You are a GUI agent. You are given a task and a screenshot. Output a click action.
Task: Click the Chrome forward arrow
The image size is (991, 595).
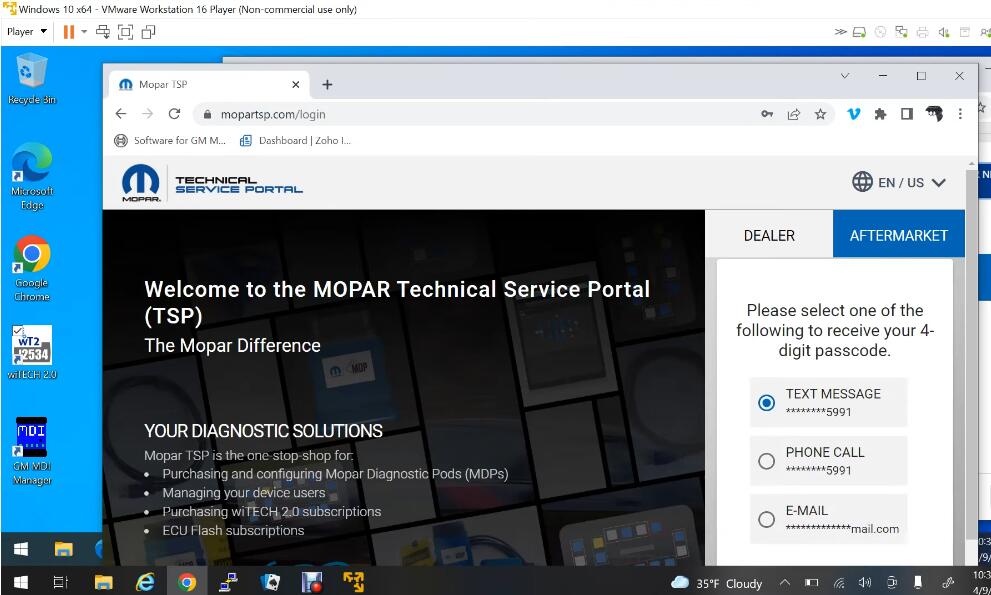pyautogui.click(x=147, y=114)
